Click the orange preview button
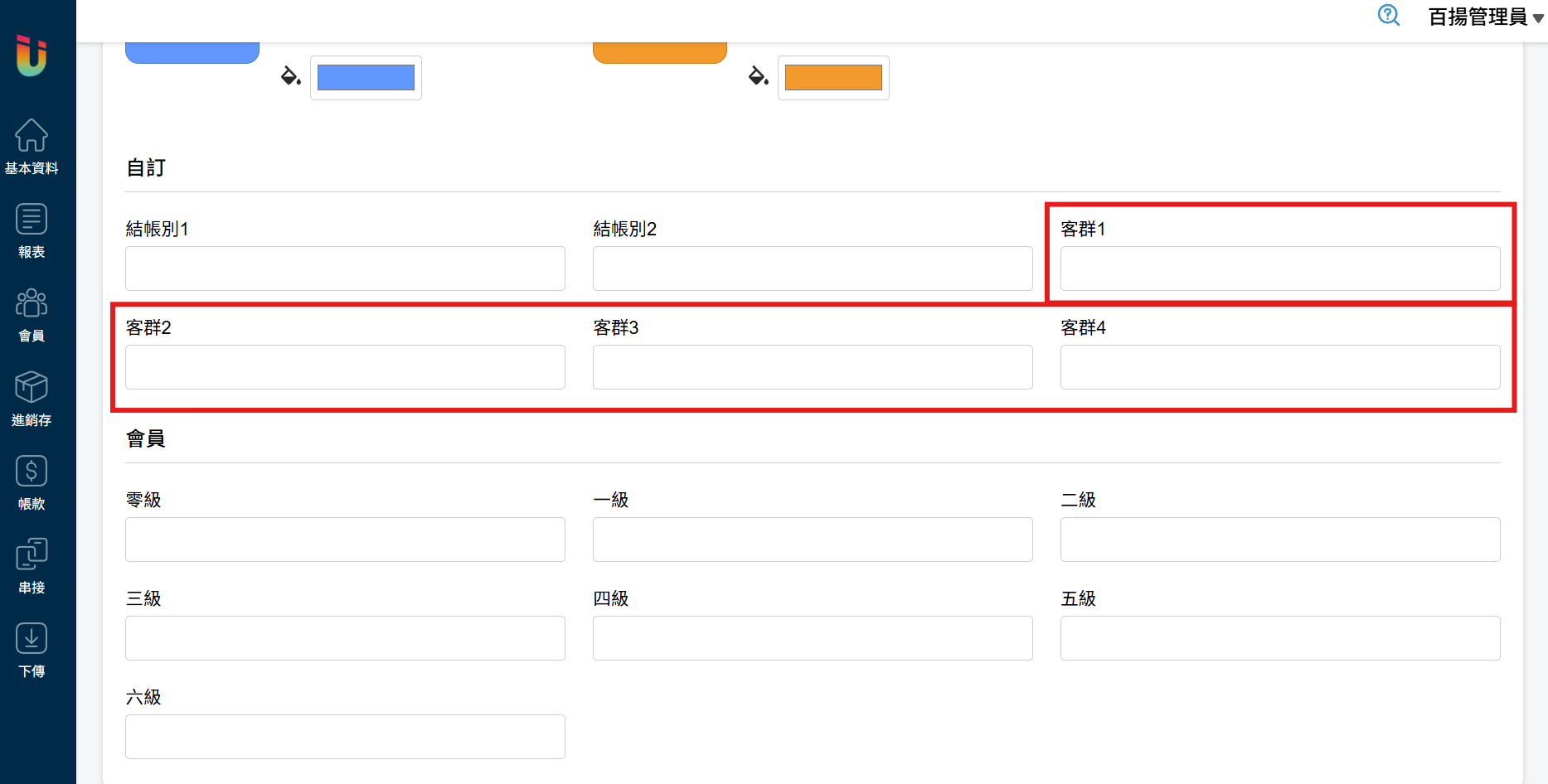The height and width of the screenshot is (784, 1548). [660, 53]
